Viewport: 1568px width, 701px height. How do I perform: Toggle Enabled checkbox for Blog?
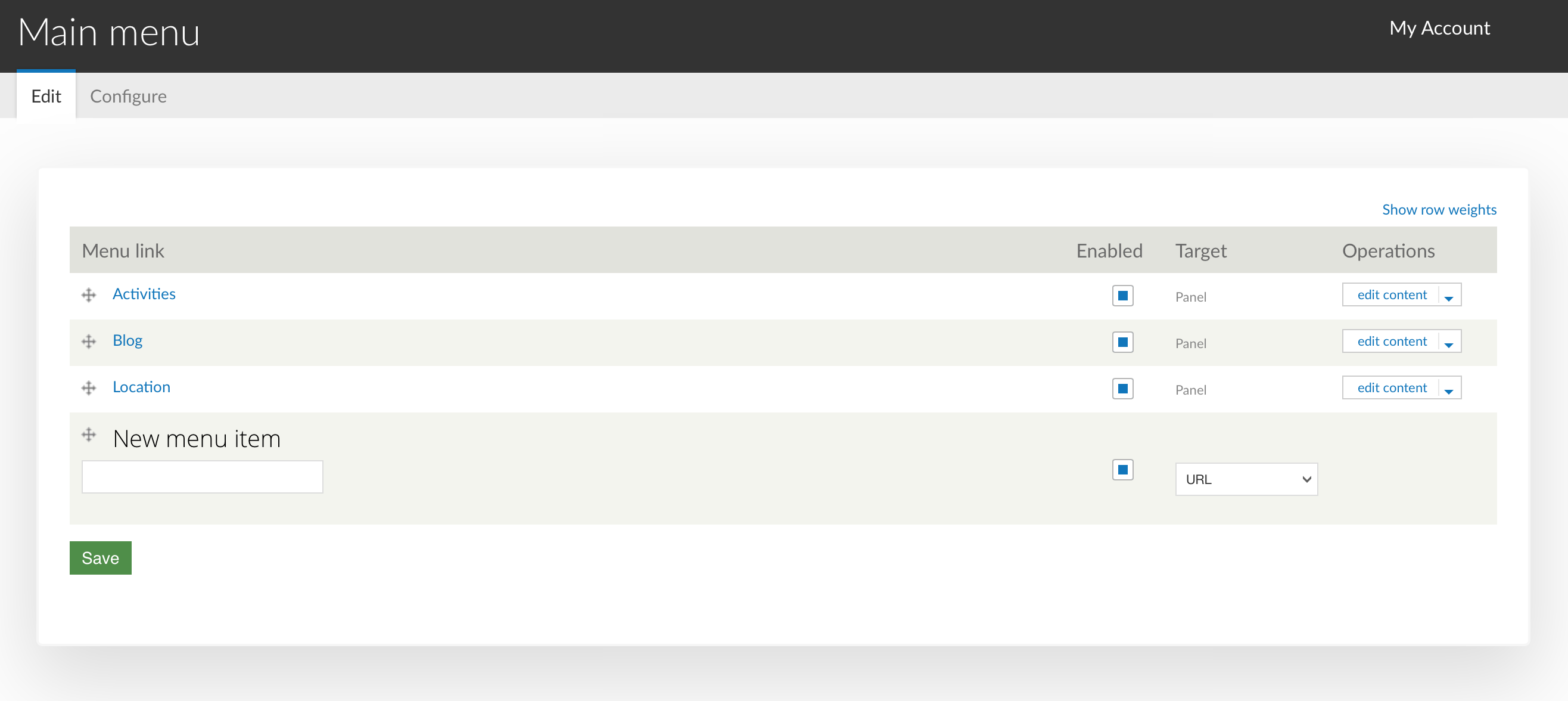coord(1122,342)
